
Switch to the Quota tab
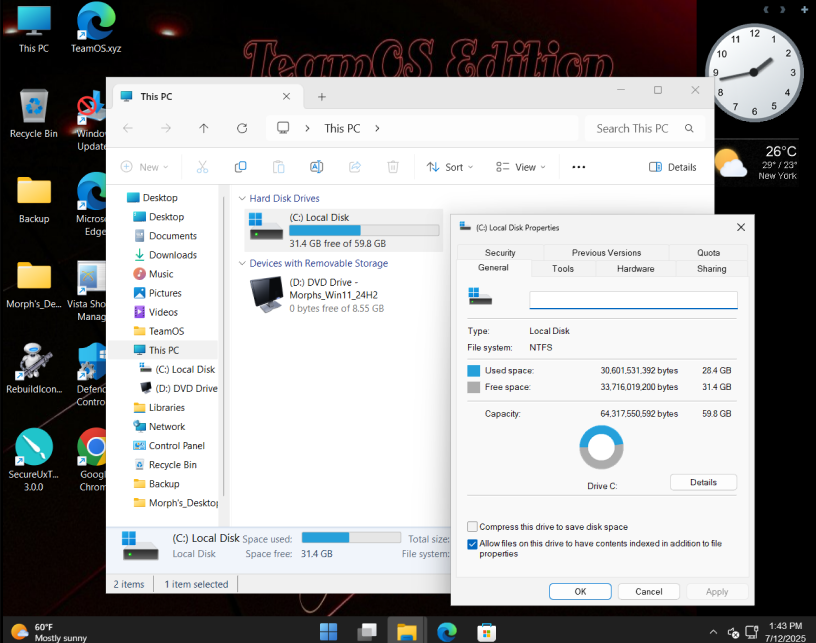coord(708,253)
